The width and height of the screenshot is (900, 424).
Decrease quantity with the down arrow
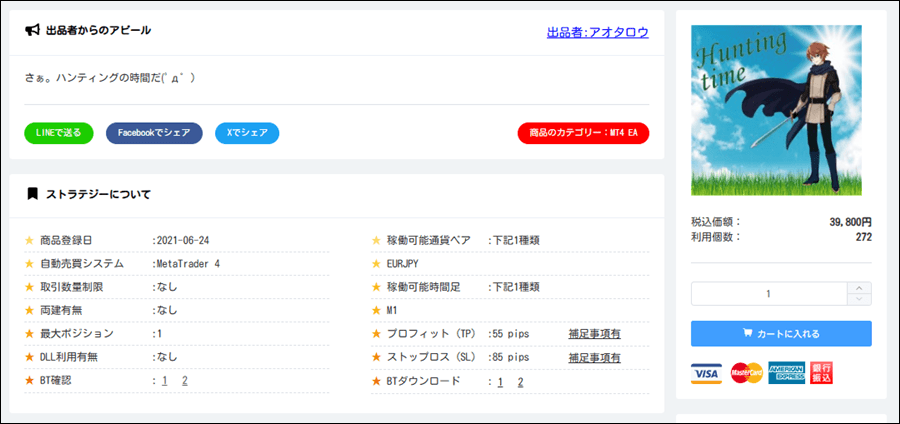coord(859,299)
